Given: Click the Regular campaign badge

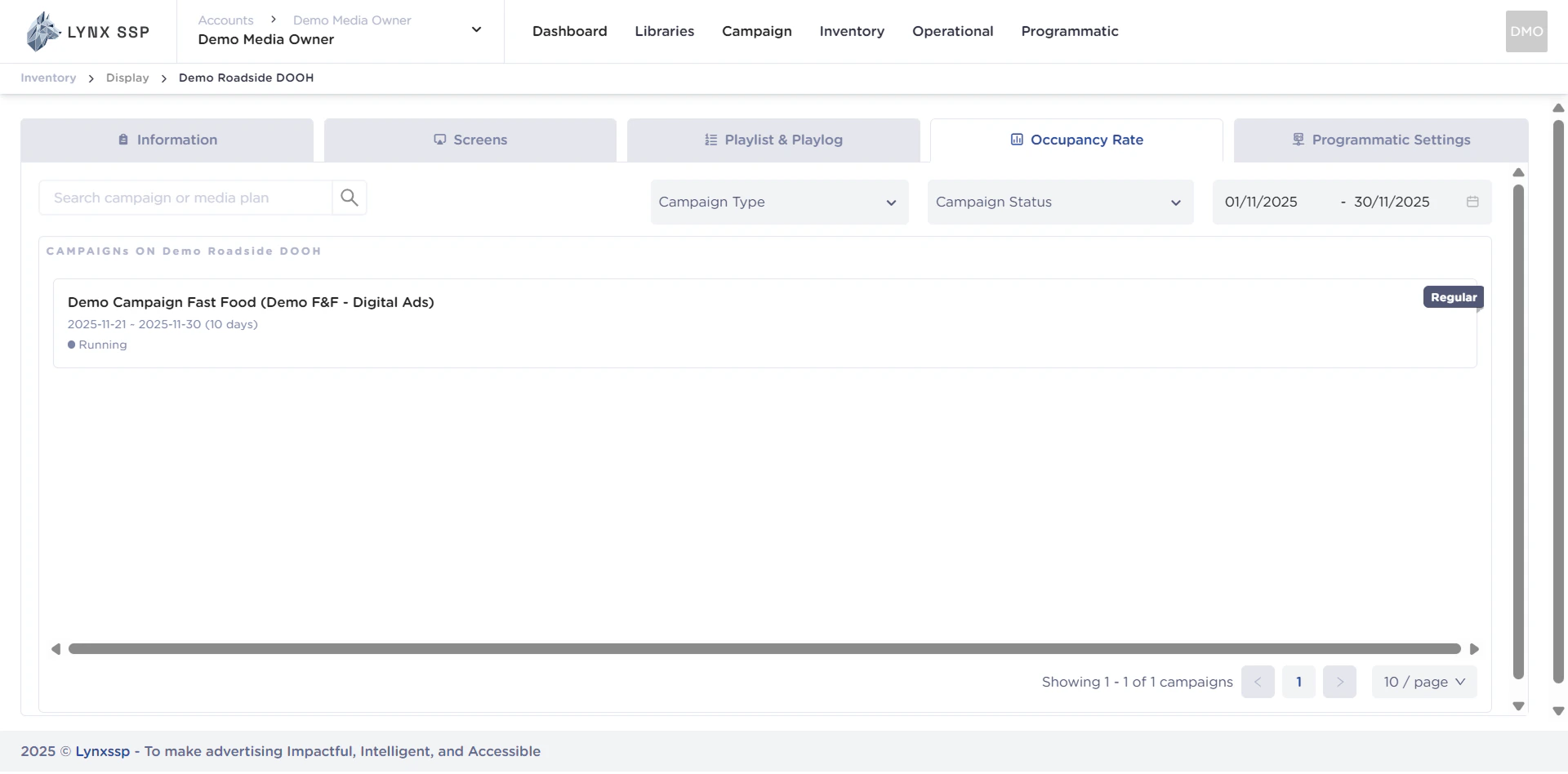Looking at the screenshot, I should (1454, 297).
